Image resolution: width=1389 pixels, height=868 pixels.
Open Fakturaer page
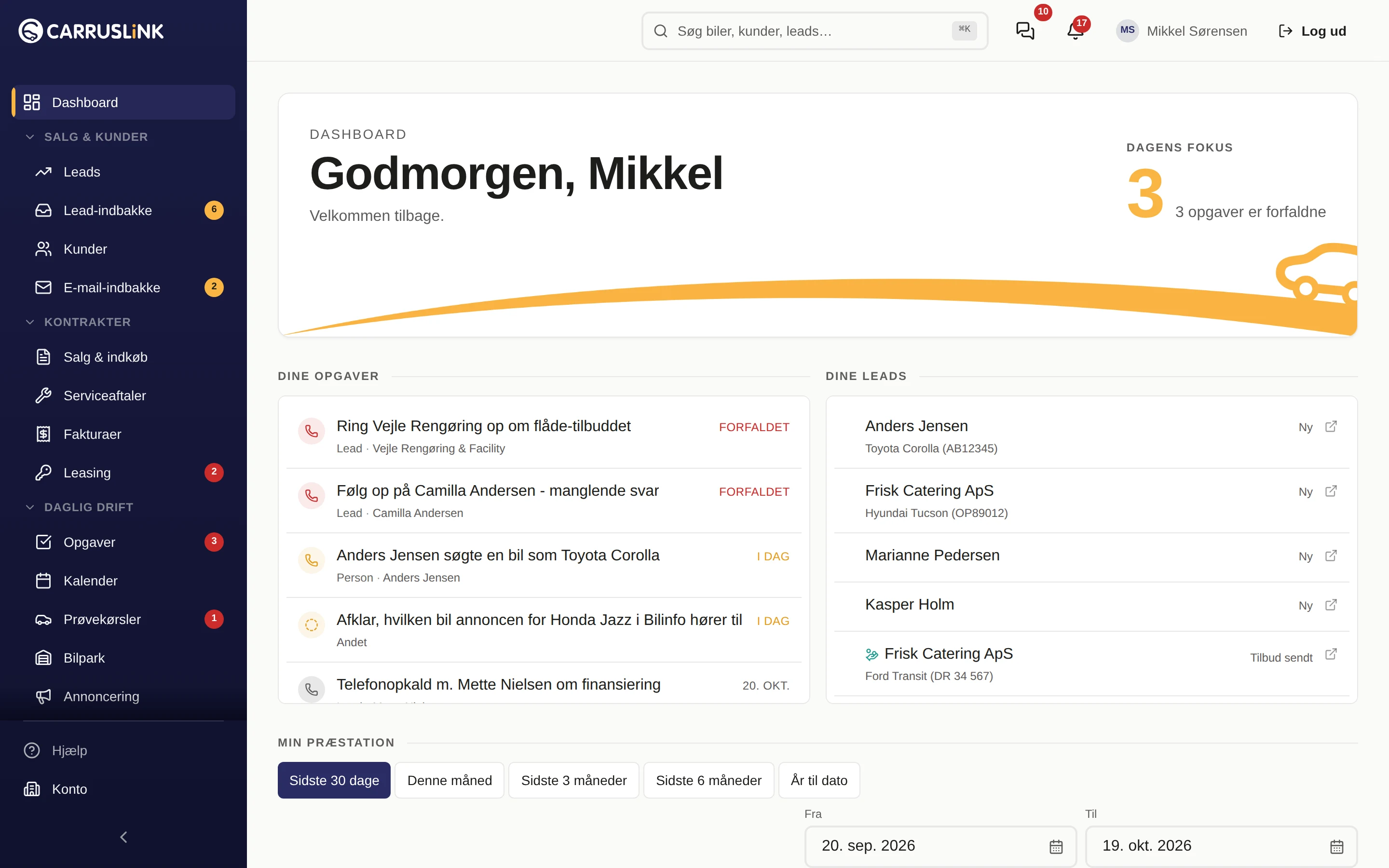tap(129, 434)
